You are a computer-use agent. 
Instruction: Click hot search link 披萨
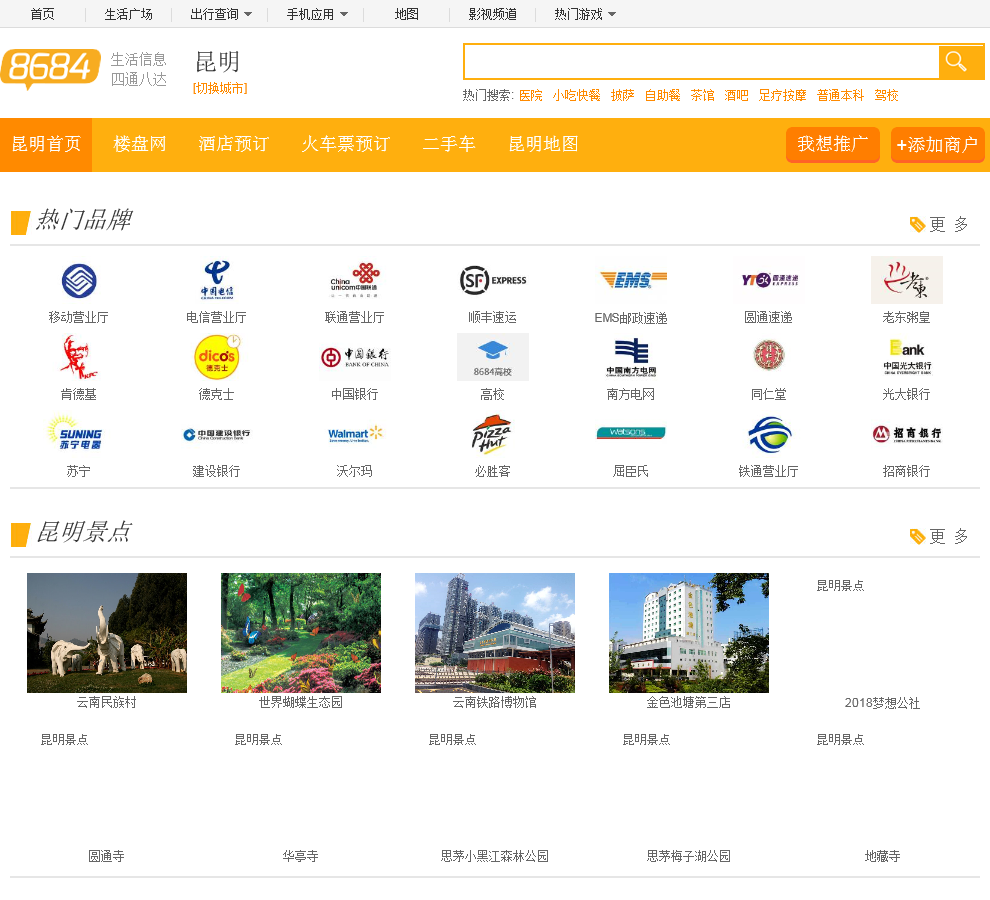point(622,95)
